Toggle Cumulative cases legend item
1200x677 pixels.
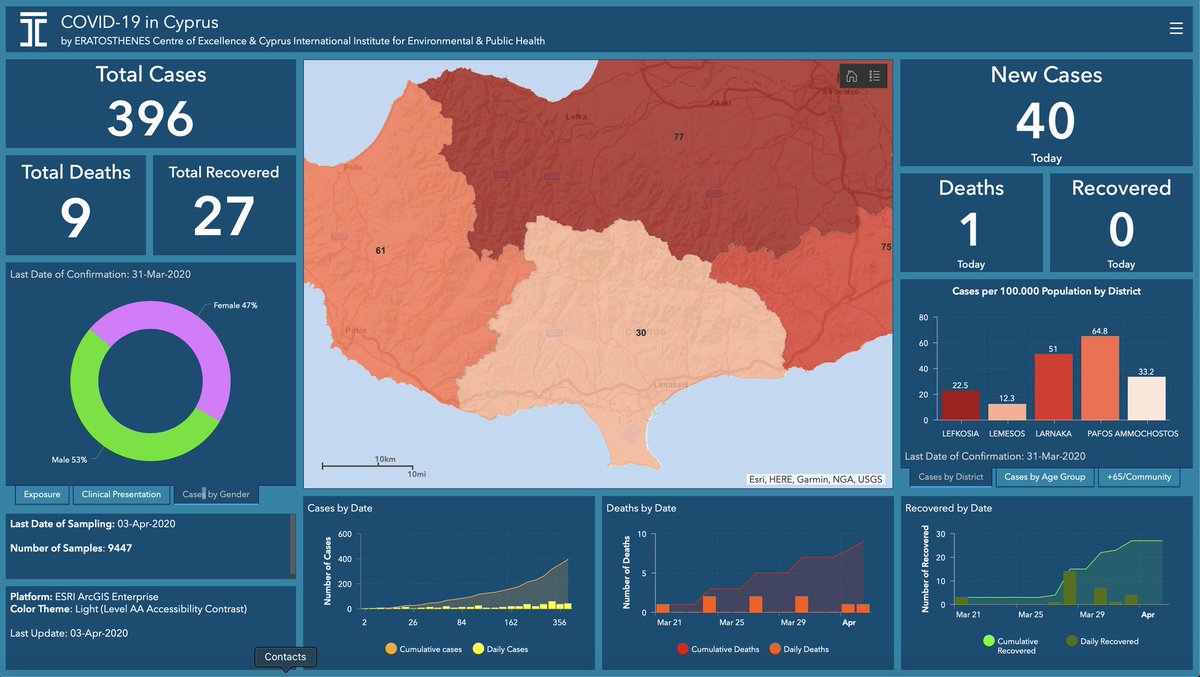click(x=423, y=649)
